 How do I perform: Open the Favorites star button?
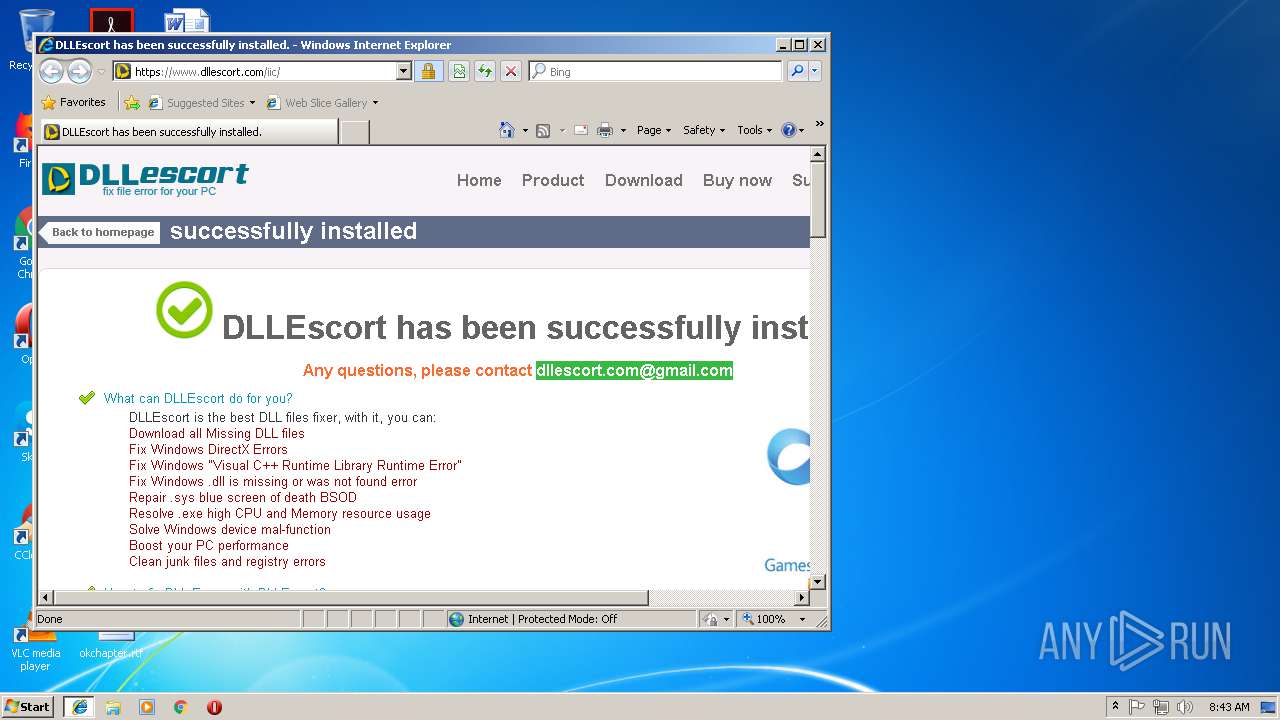[73, 102]
